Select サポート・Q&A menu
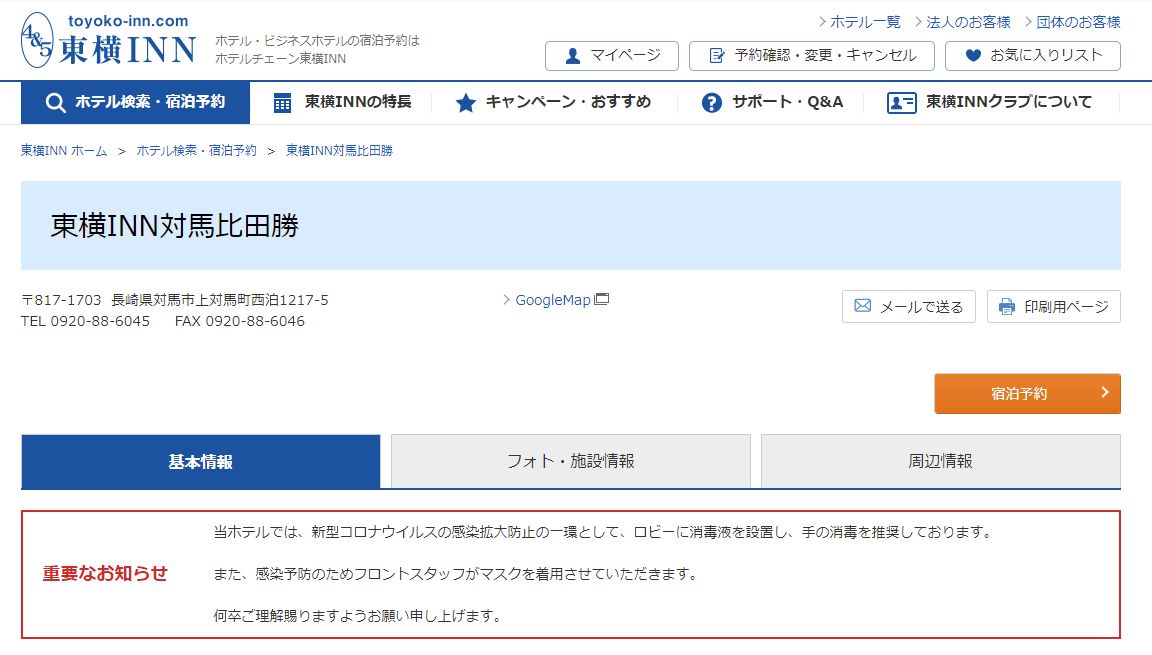1152x655 pixels. (x=772, y=103)
